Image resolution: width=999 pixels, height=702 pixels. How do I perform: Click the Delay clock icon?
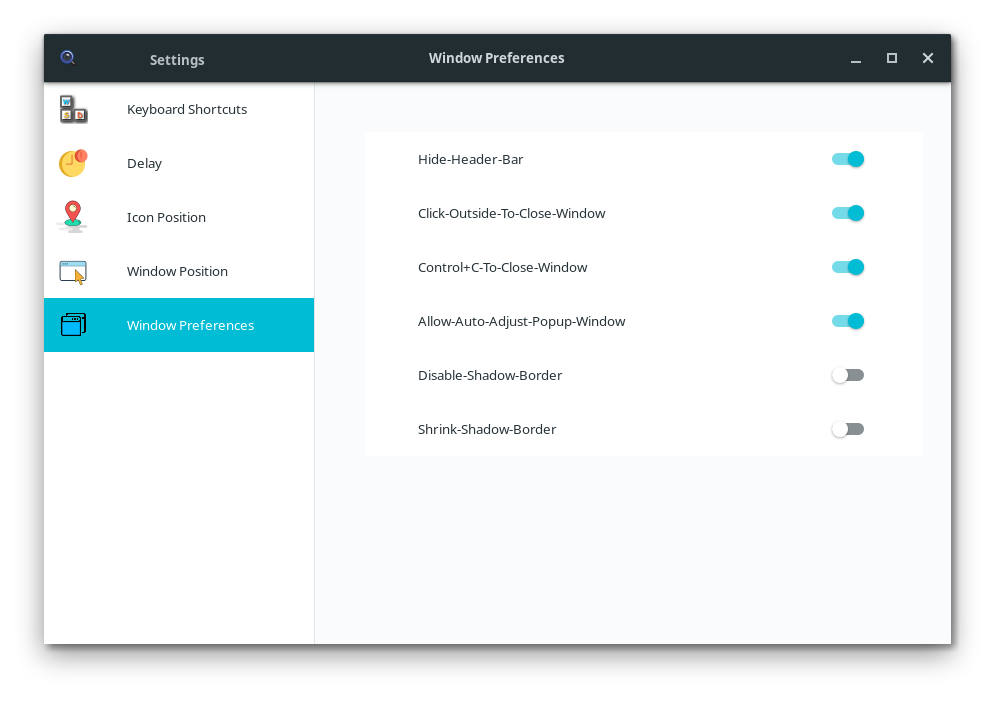pyautogui.click(x=73, y=163)
